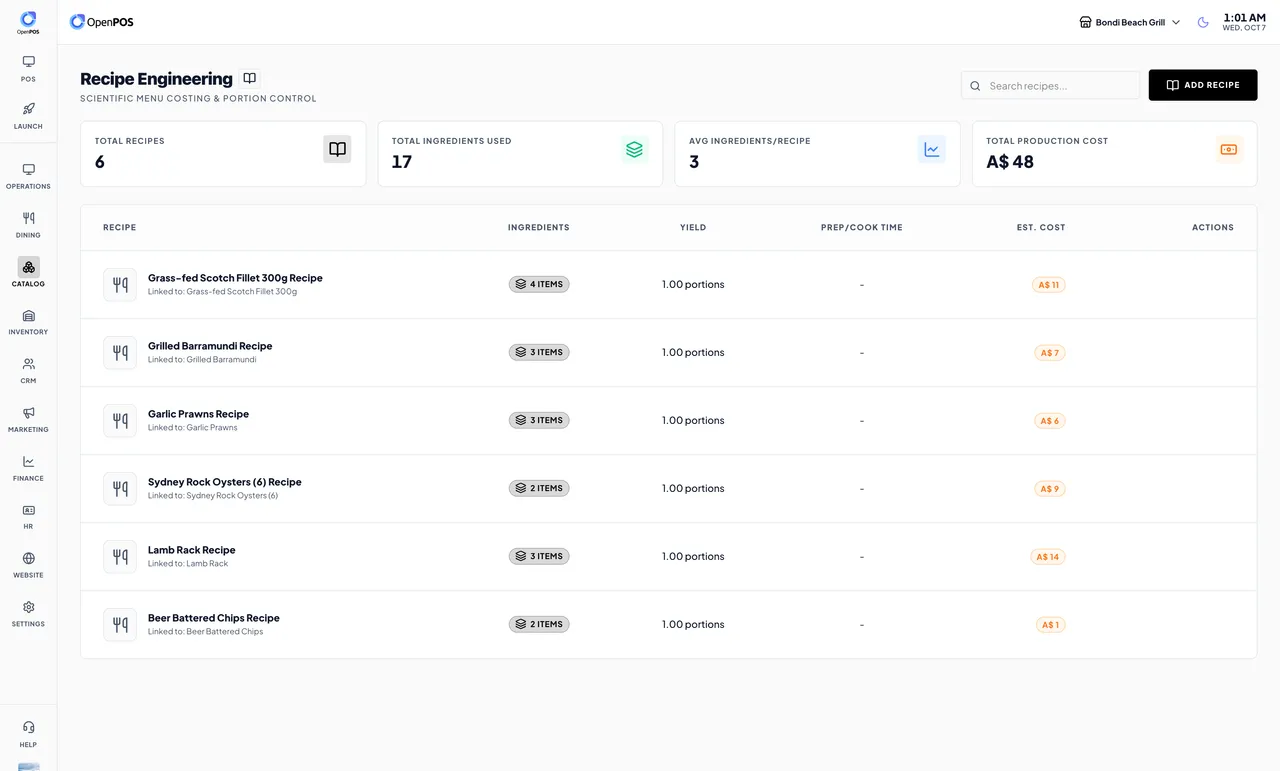Open the Finance chart icon
Image resolution: width=1280 pixels, height=771 pixels.
(28, 461)
